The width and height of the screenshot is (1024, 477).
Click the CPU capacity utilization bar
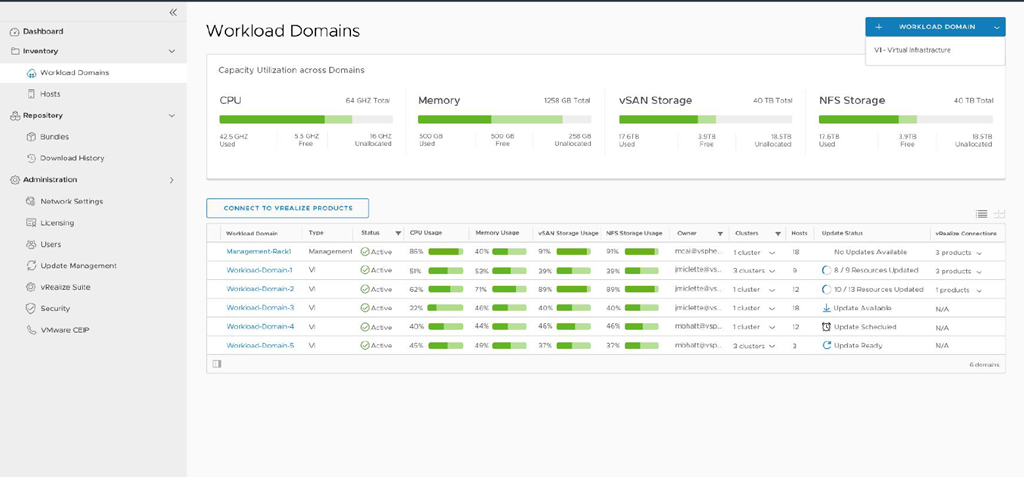tap(305, 119)
